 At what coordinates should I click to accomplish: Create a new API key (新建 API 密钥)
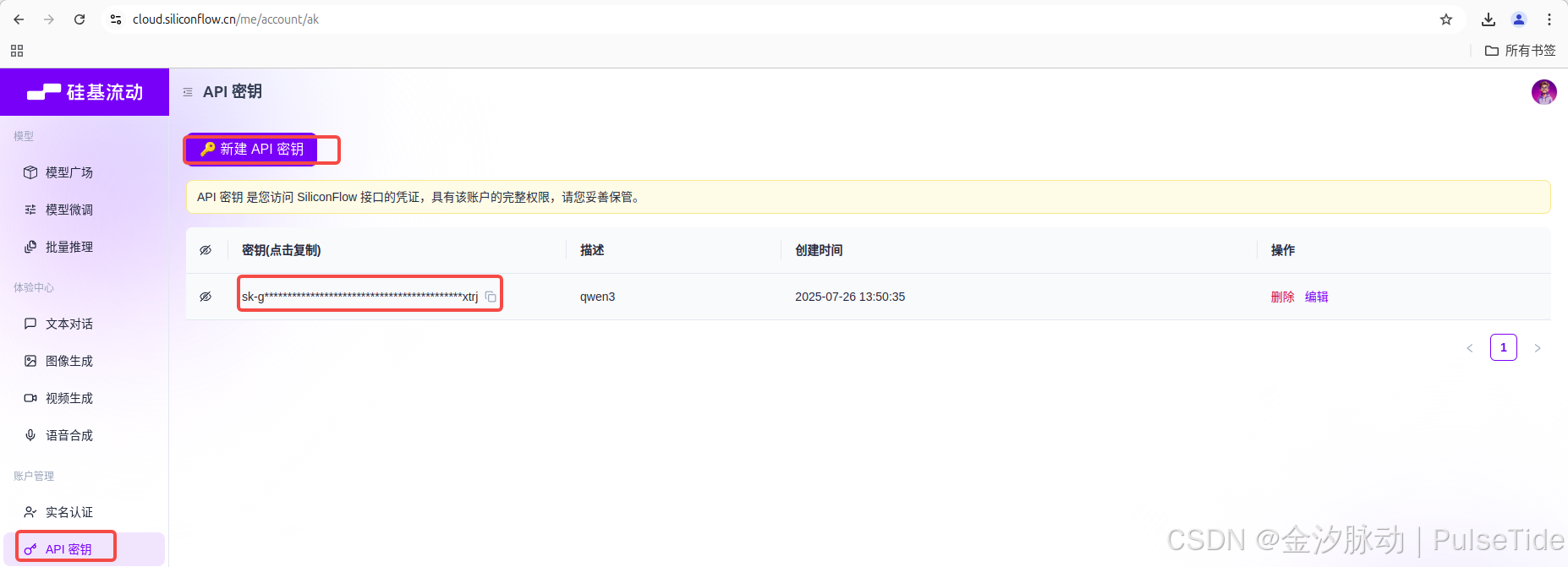coord(251,149)
